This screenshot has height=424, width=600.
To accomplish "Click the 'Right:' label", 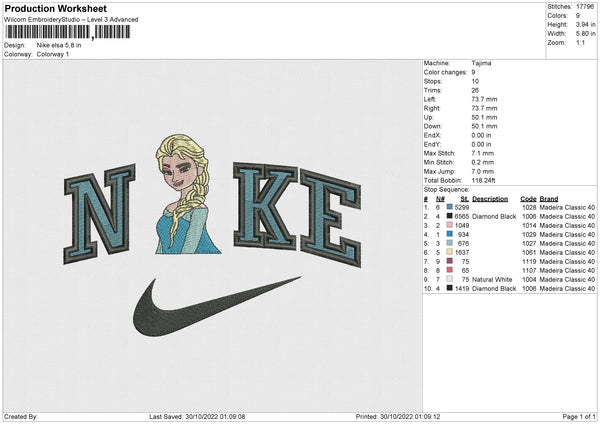I will pyautogui.click(x=432, y=108).
